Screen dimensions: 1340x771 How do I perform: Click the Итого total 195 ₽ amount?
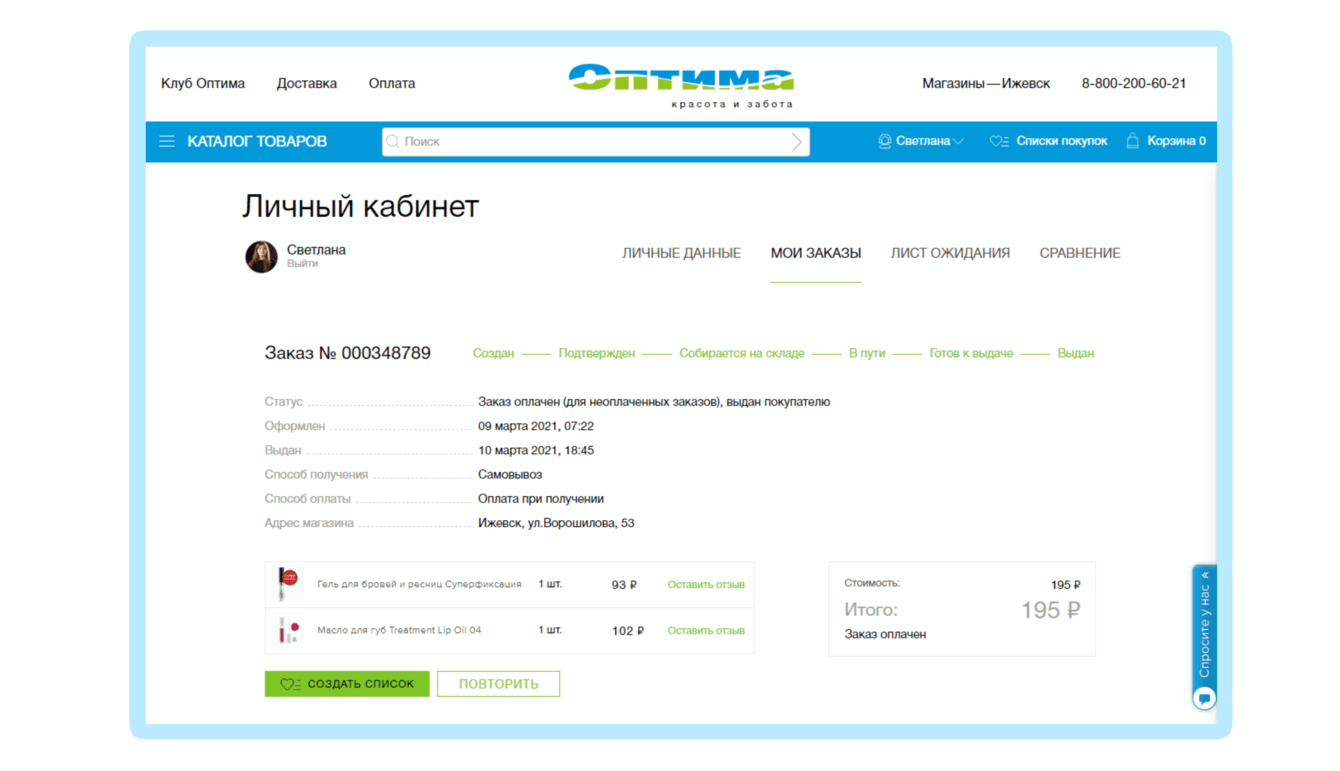coord(1051,610)
